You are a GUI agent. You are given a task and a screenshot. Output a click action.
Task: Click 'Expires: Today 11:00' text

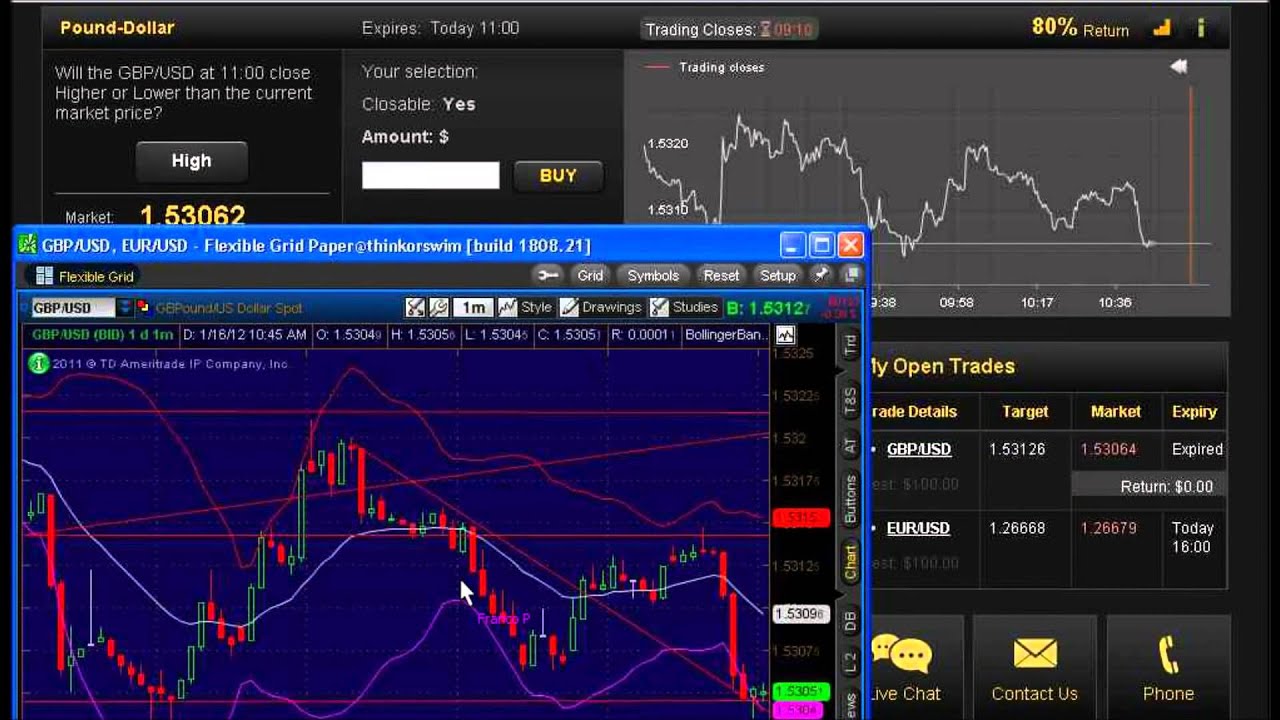click(440, 28)
